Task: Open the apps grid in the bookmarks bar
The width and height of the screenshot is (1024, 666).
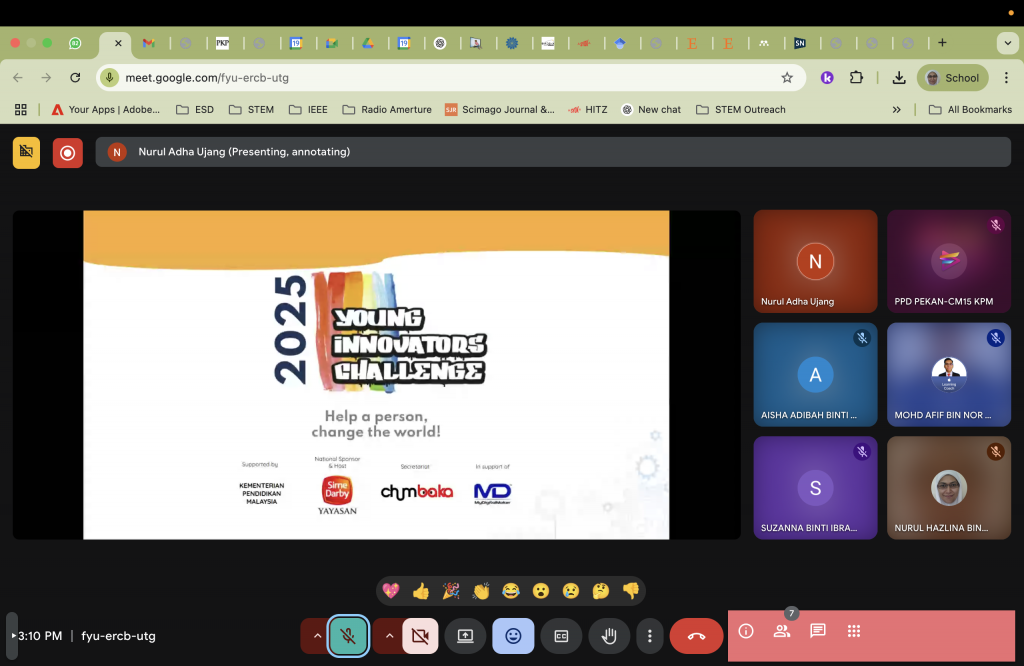Action: click(21, 110)
